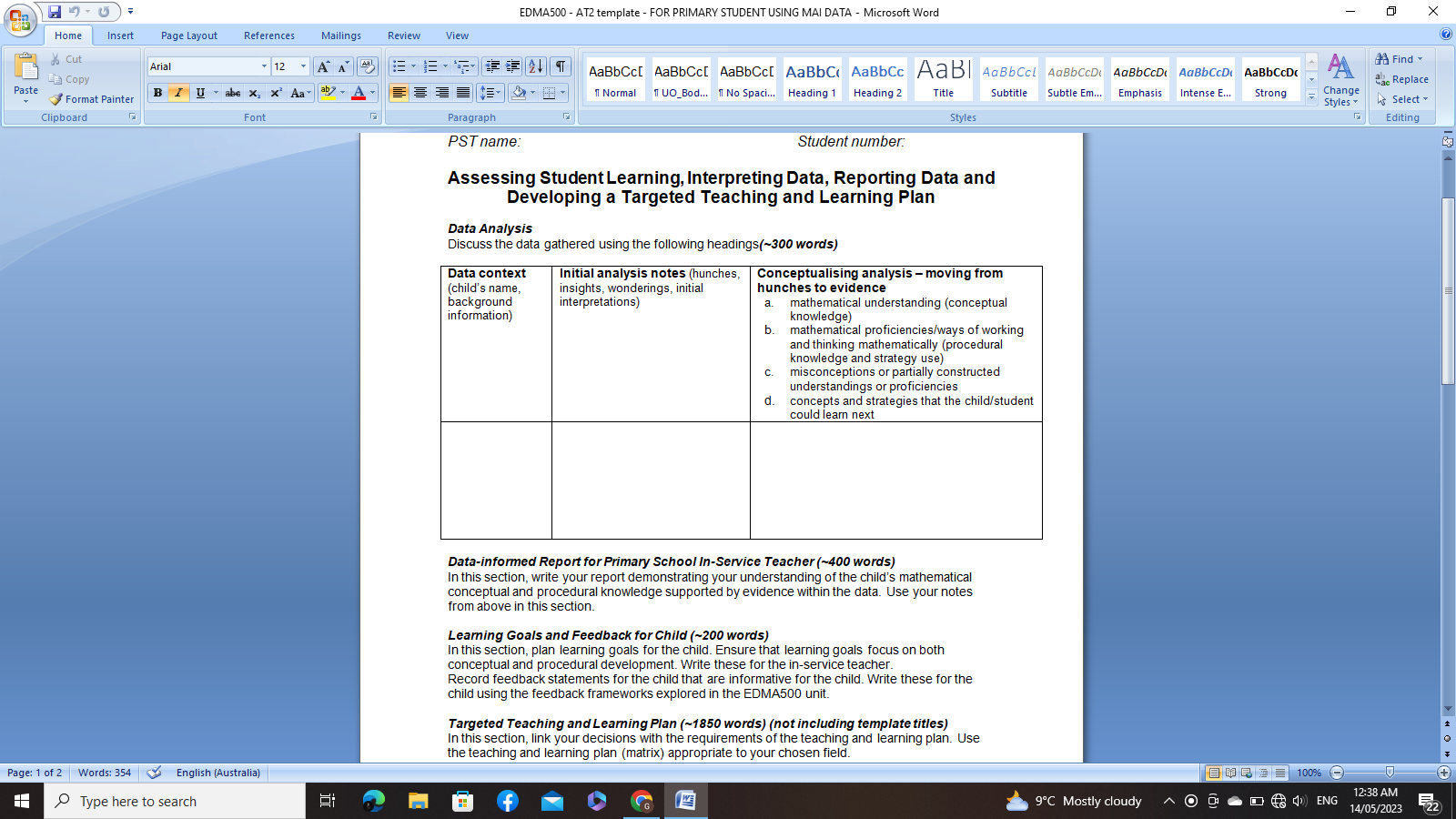Toggle italic formatting off

pos(177,92)
